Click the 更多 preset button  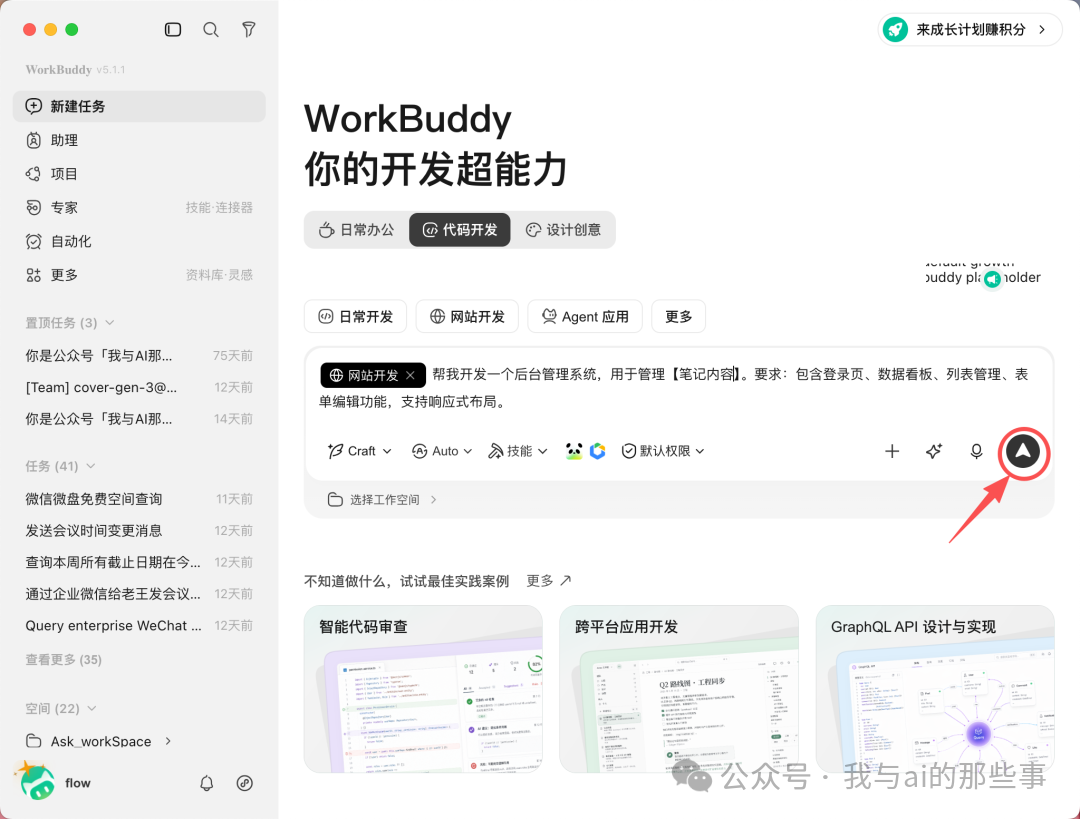[678, 317]
